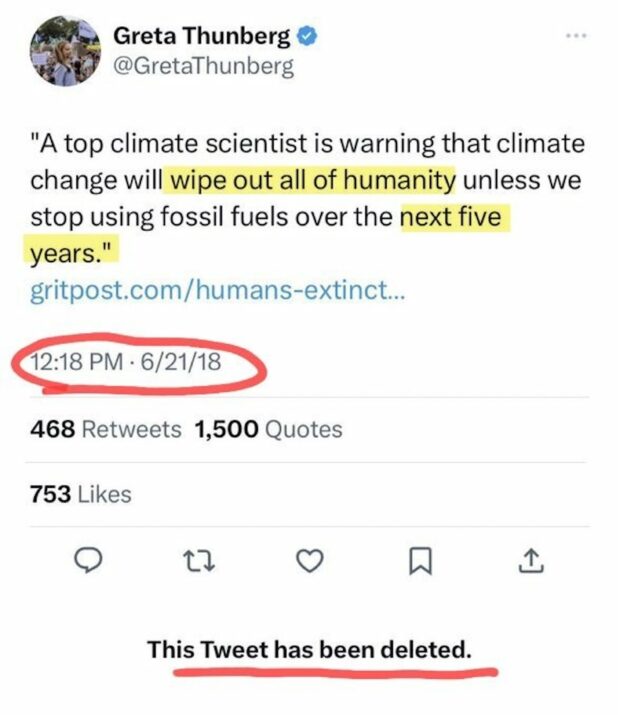This screenshot has width=618, height=715.
Task: Open the share icon for this tweet
Action: coord(529,563)
